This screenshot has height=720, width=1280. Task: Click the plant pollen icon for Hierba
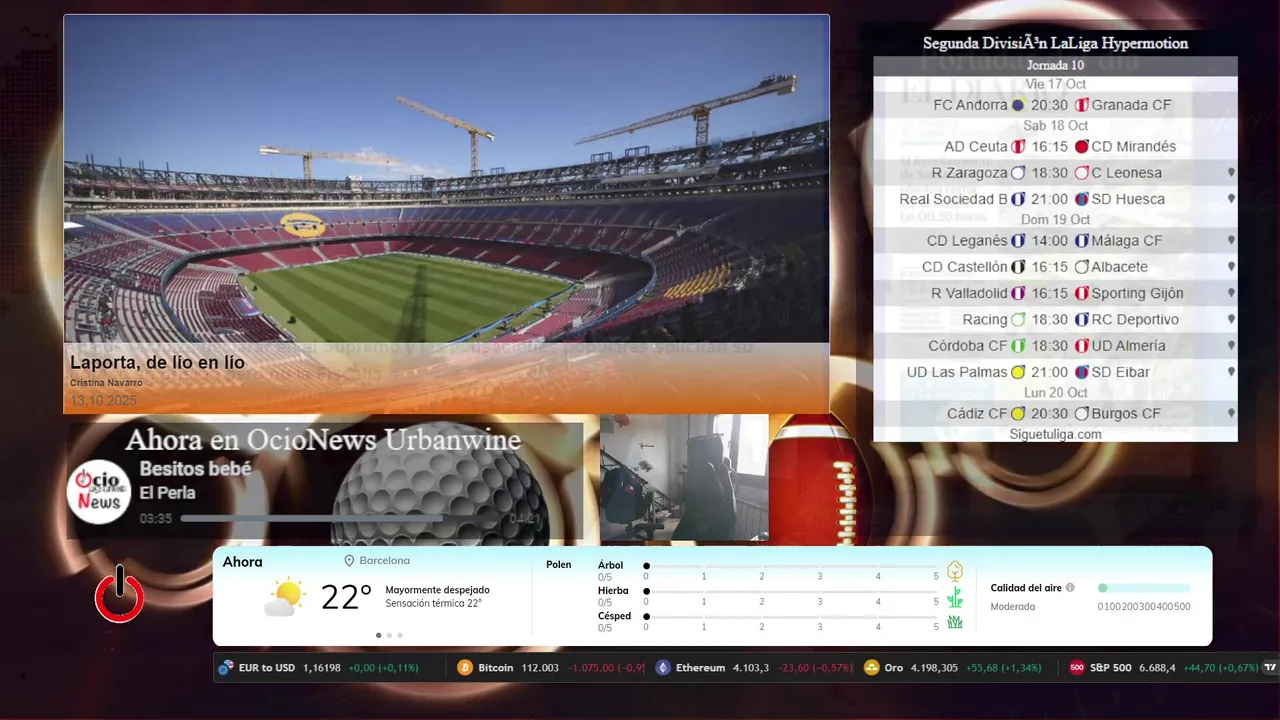[955, 597]
